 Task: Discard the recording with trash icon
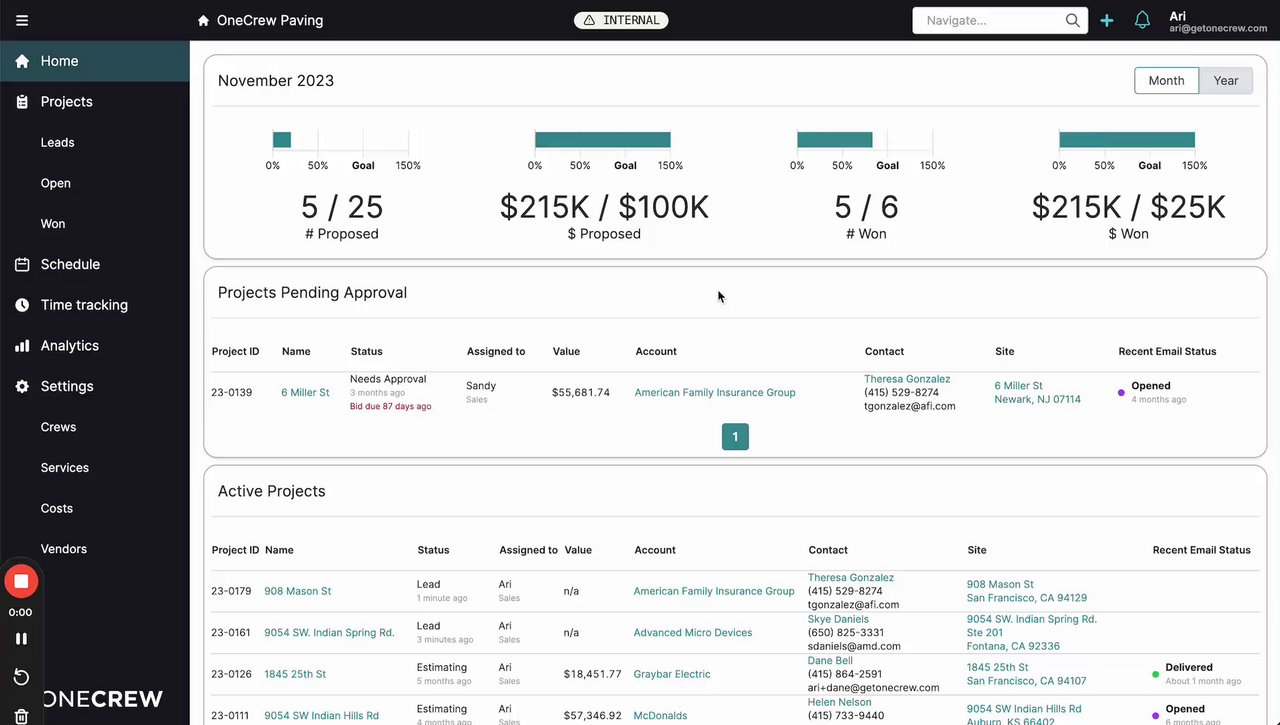(x=21, y=716)
